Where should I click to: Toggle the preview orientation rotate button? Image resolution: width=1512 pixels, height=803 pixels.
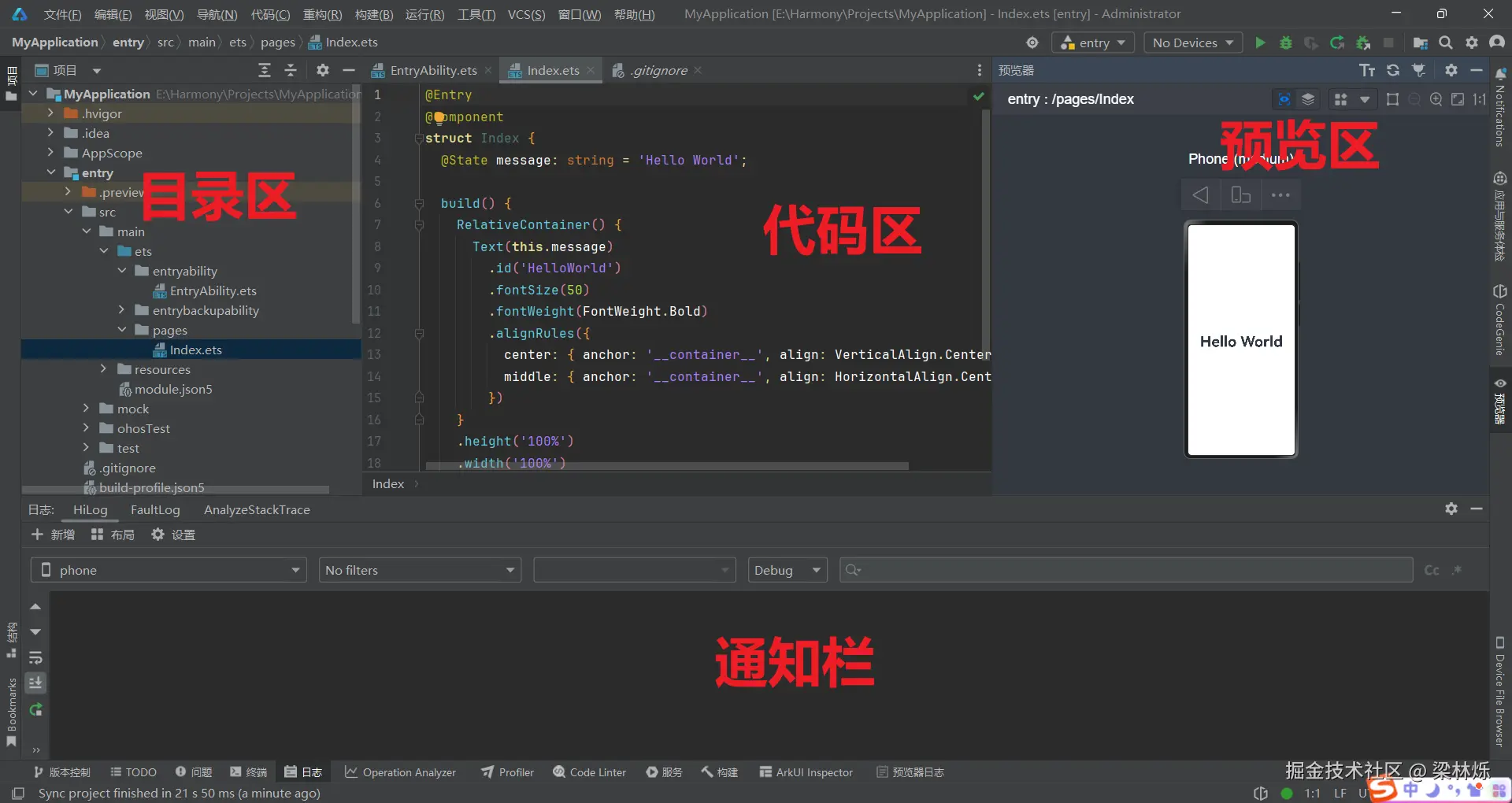(1240, 194)
